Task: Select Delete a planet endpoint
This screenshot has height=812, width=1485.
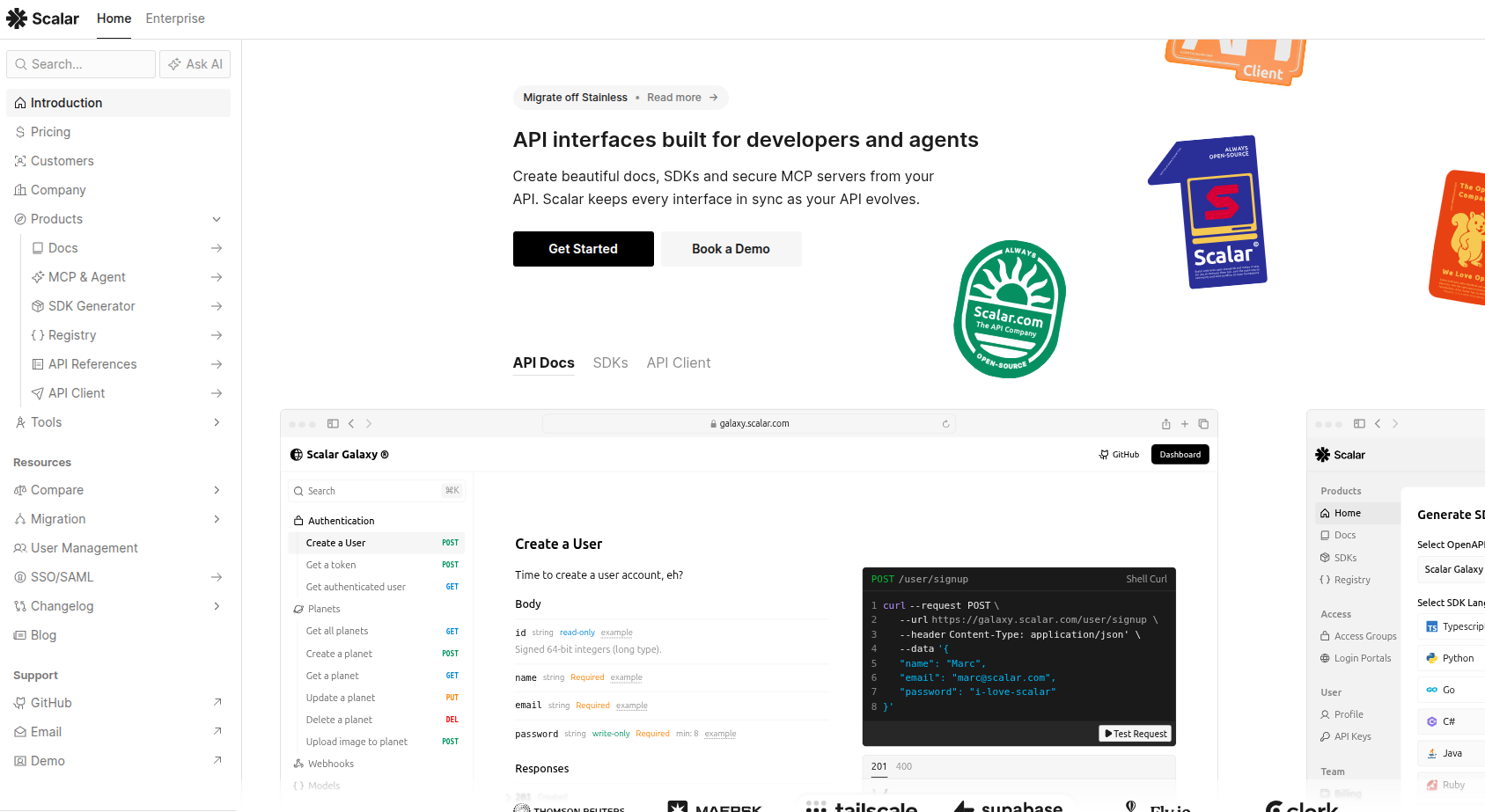Action: click(x=377, y=720)
